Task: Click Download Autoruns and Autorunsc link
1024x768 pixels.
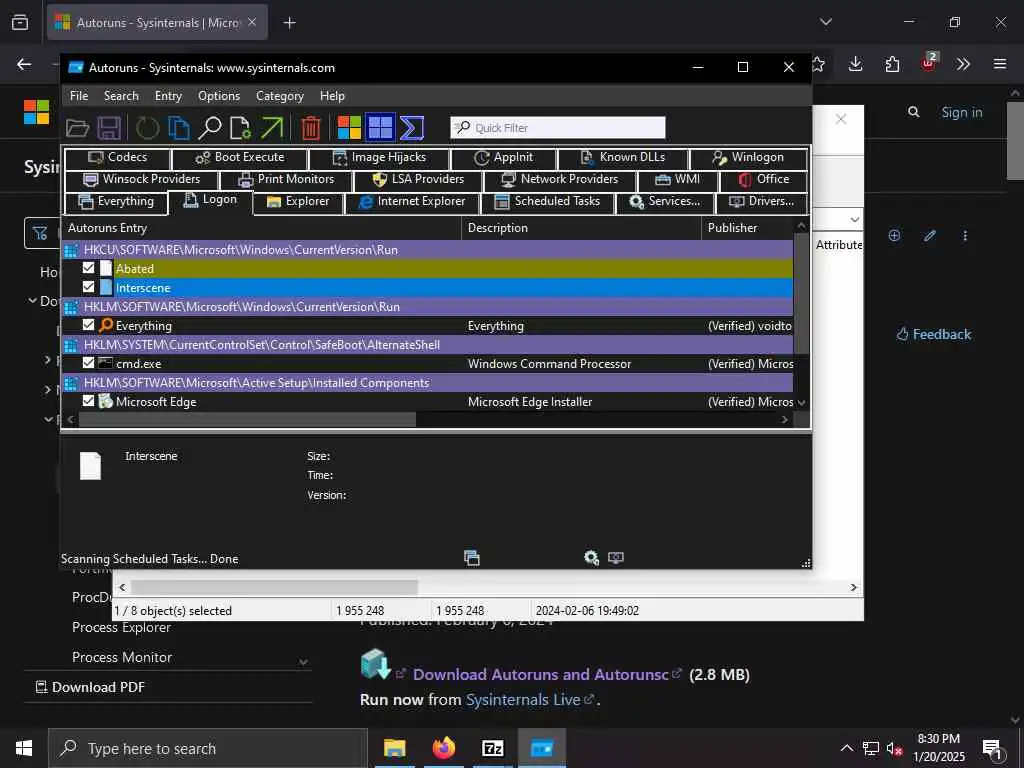Action: point(541,675)
